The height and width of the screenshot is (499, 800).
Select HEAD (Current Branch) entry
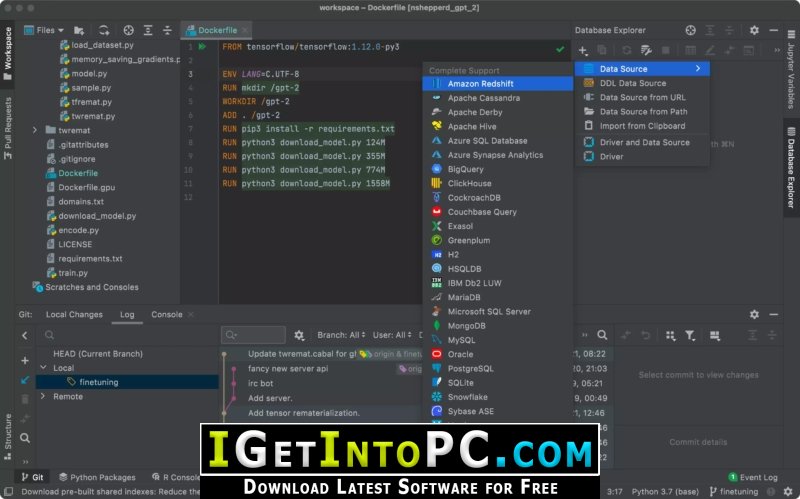click(98, 354)
